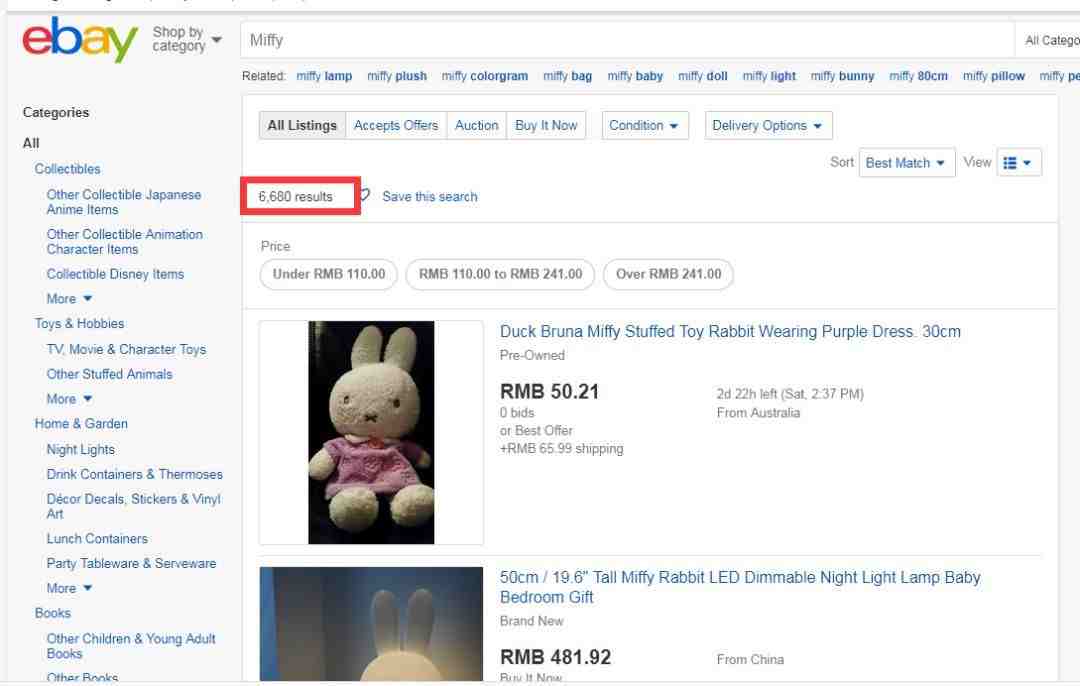Click the RMB 481.92 price text
1080x686 pixels.
(555, 657)
